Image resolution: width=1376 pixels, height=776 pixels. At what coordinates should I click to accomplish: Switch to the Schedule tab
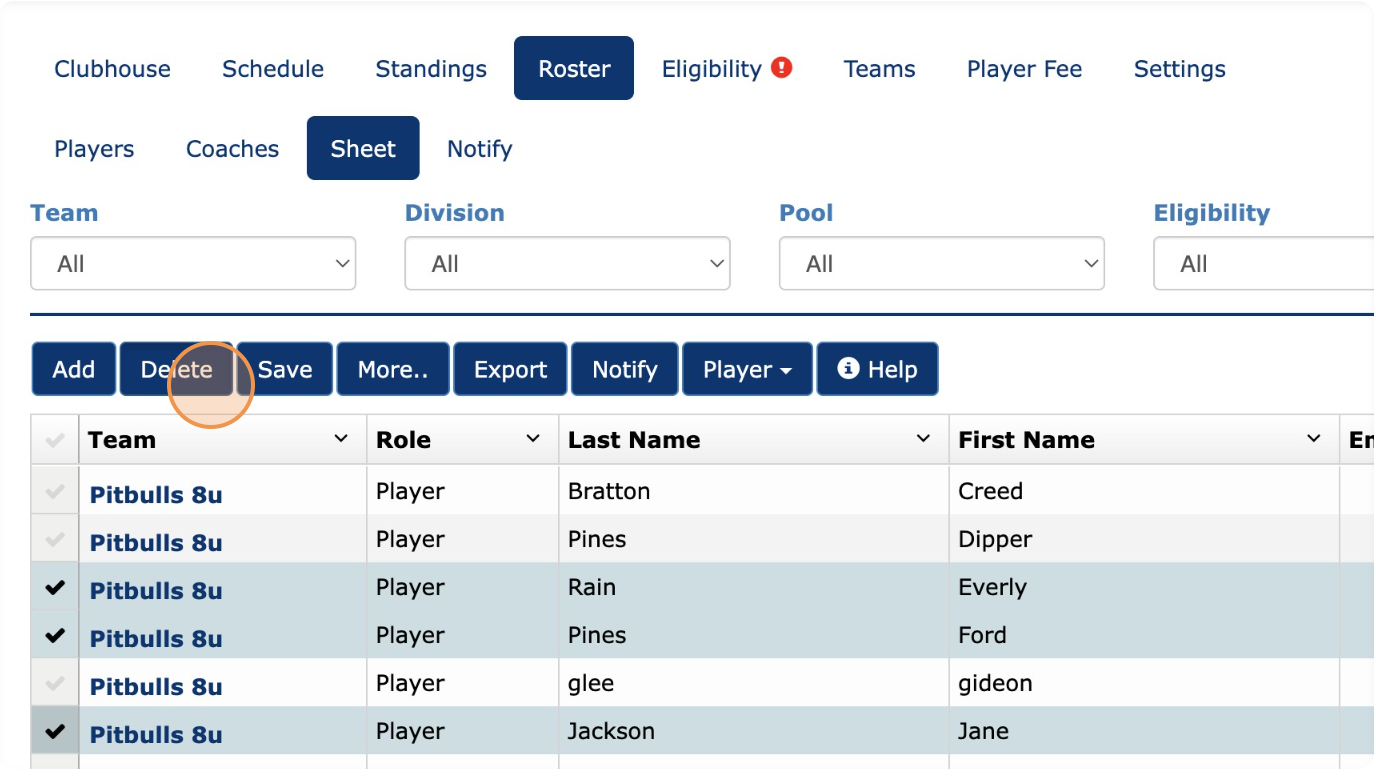click(273, 69)
